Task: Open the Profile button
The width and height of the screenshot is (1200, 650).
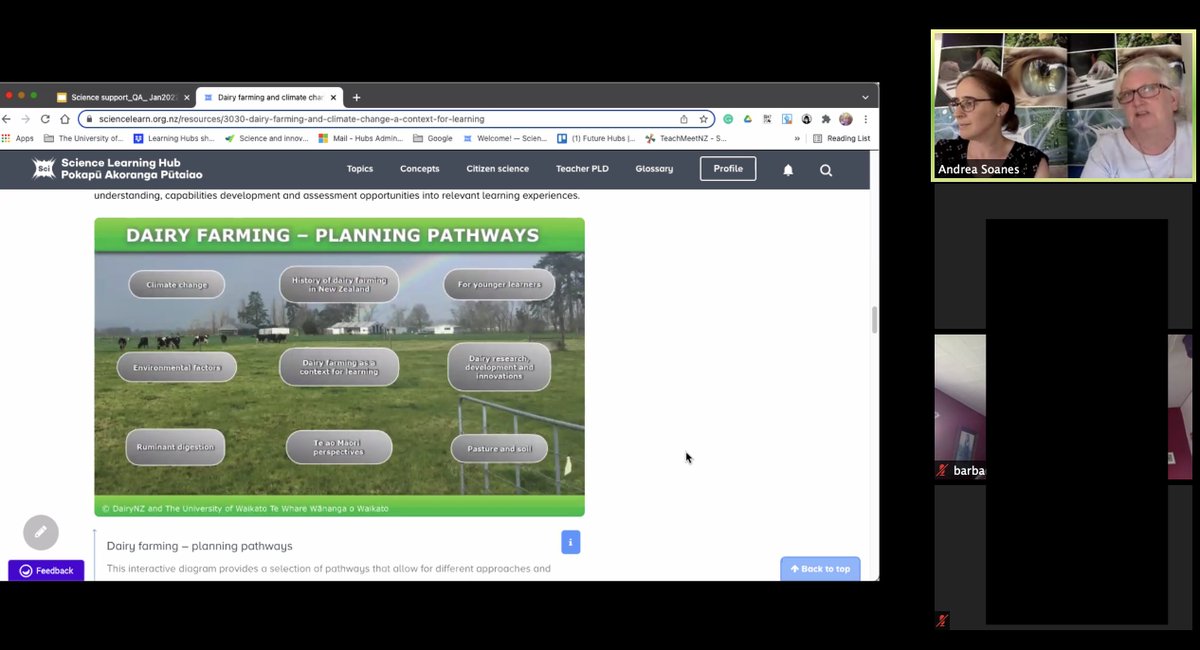Action: coord(727,168)
